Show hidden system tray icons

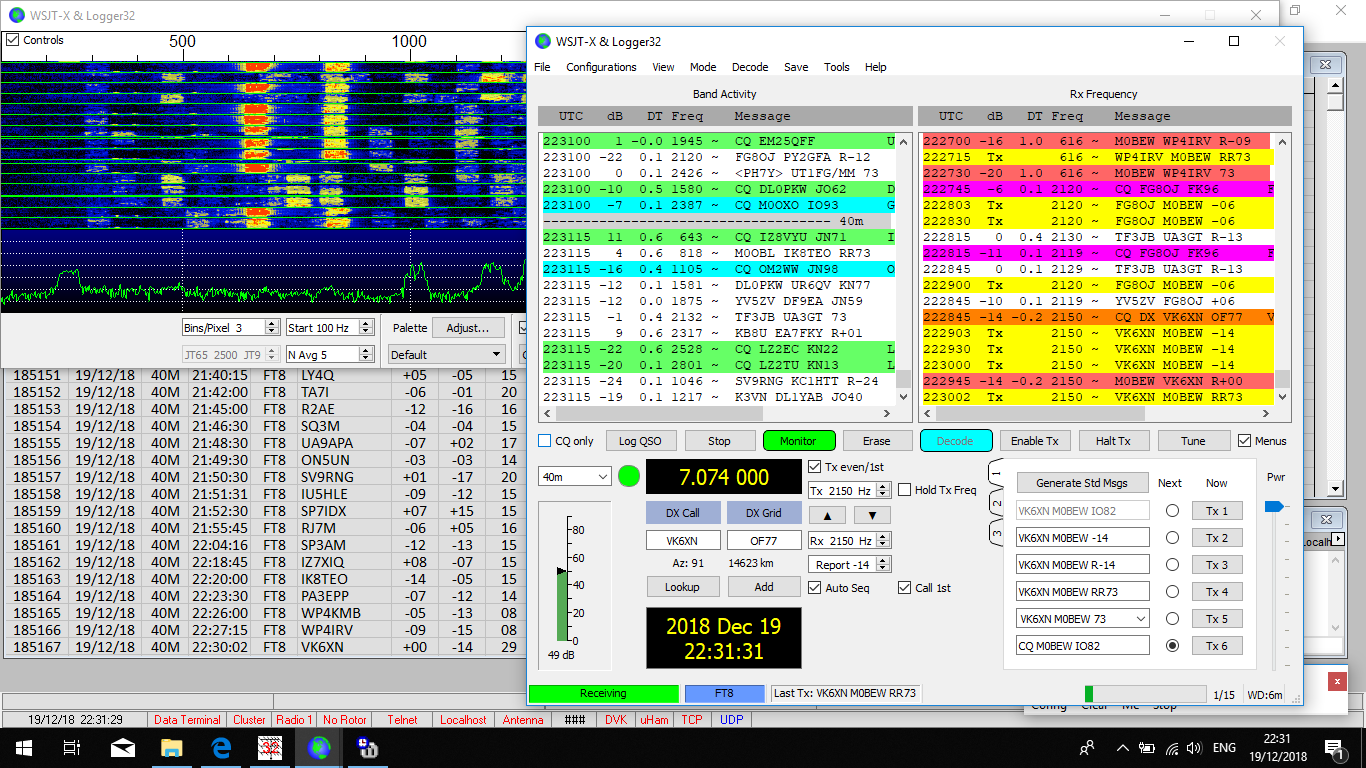[x=1122, y=748]
